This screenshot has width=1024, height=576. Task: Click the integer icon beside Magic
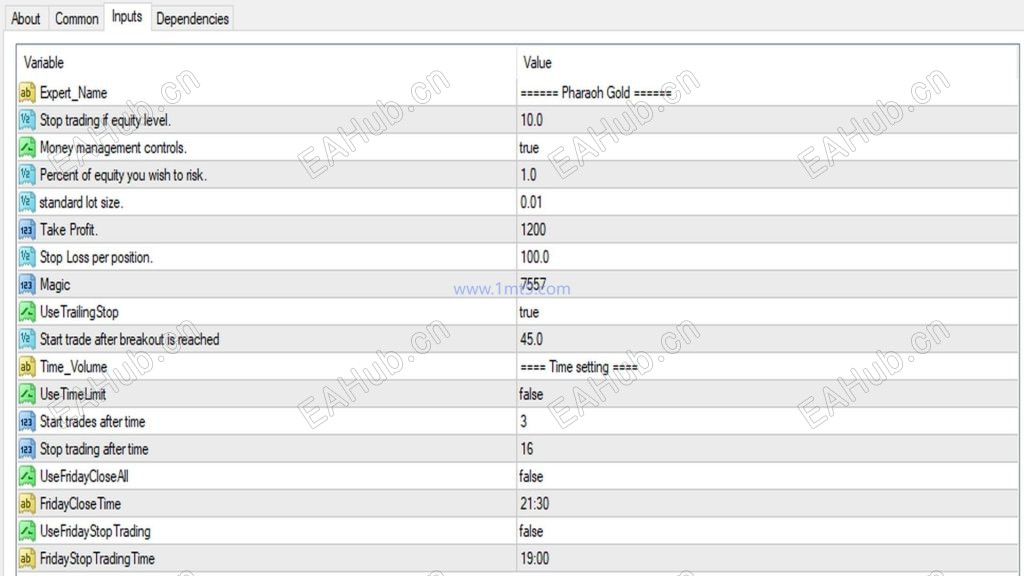coord(27,285)
